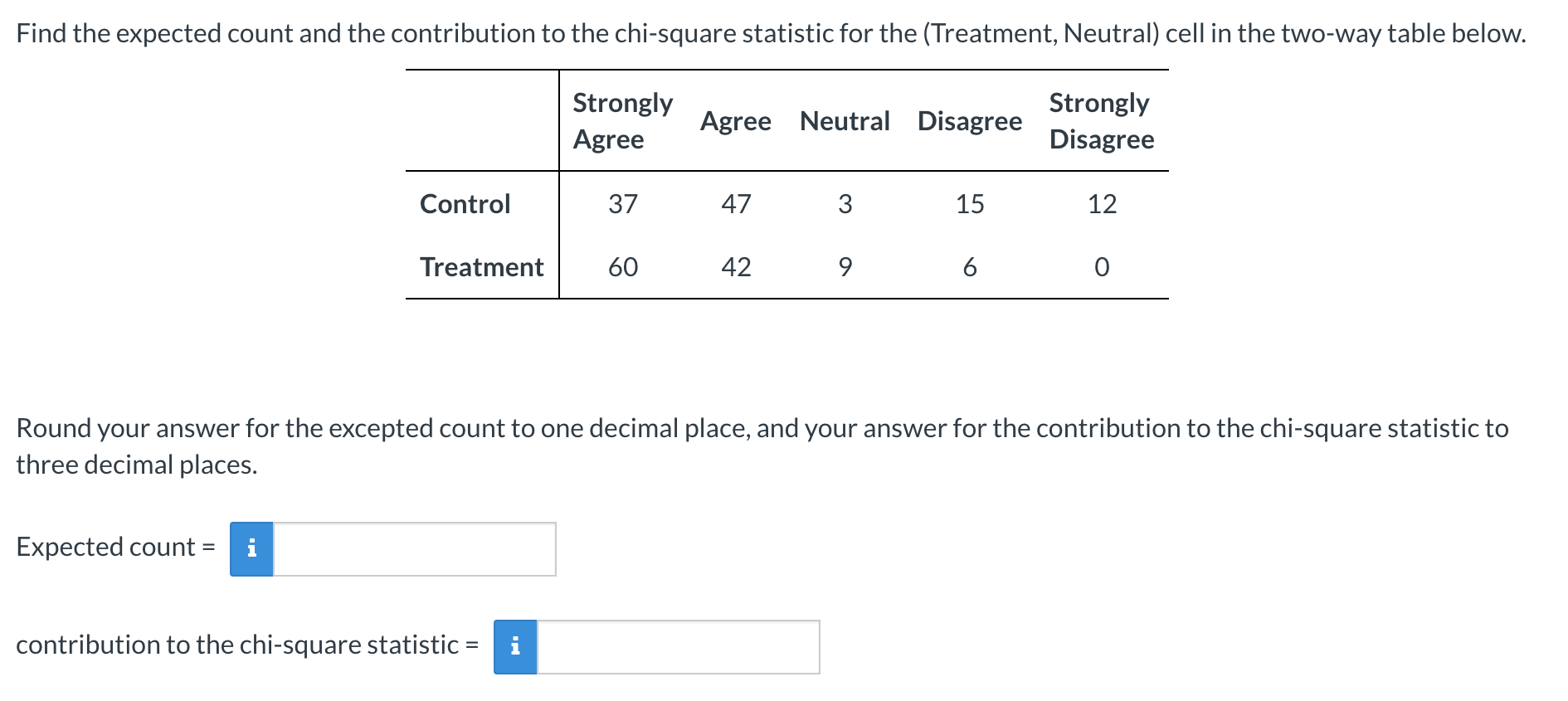Select the Neutral column header
Viewport: 1568px width, 701px height.
(844, 121)
